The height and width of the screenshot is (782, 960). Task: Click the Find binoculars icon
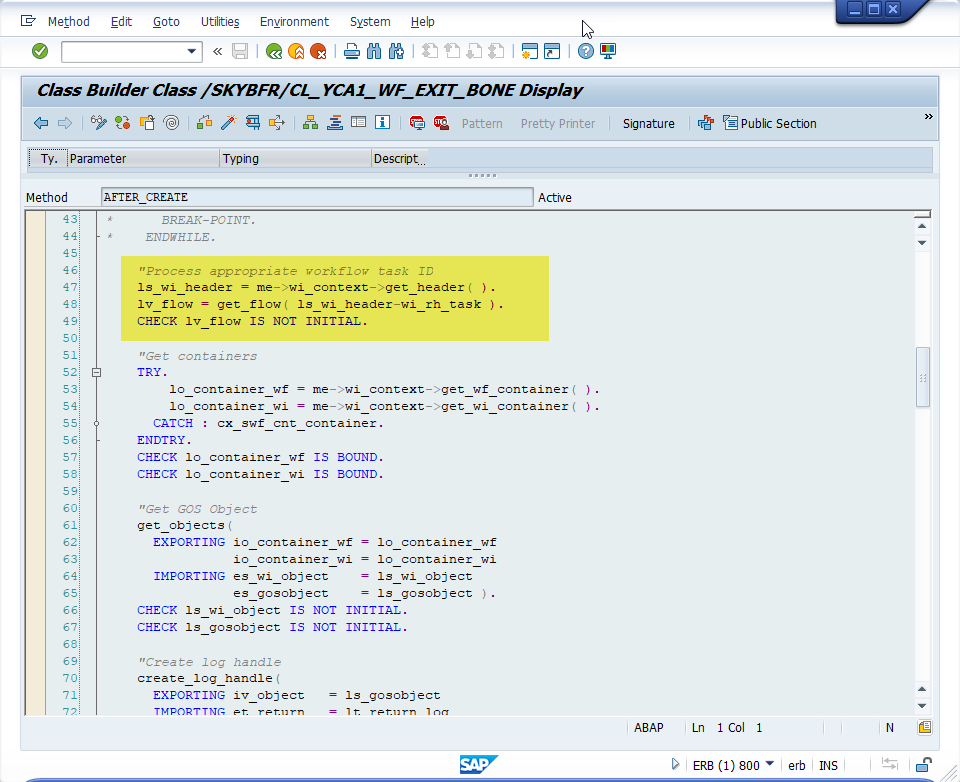[374, 51]
